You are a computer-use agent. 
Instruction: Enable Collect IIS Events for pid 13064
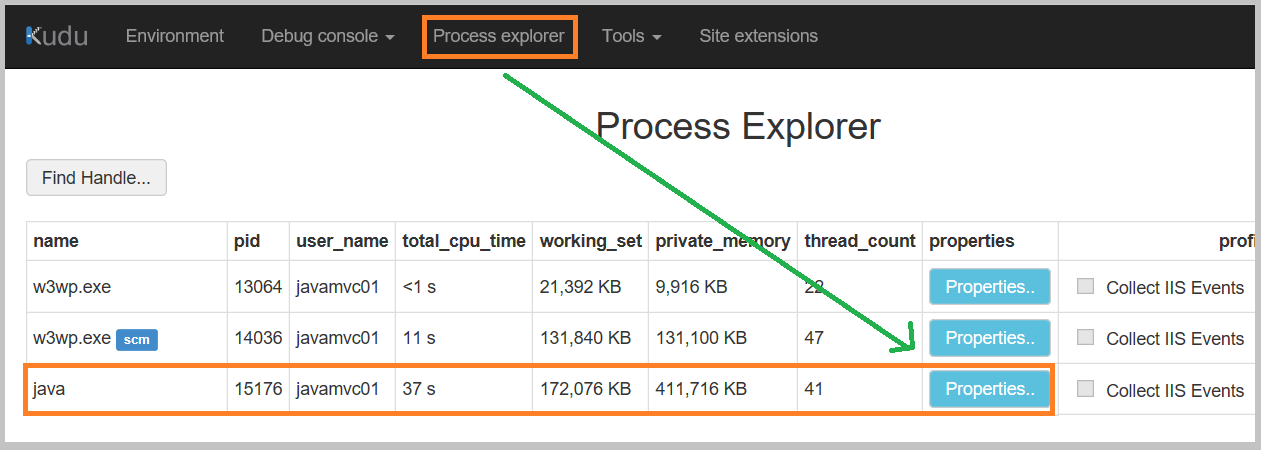(x=1085, y=287)
